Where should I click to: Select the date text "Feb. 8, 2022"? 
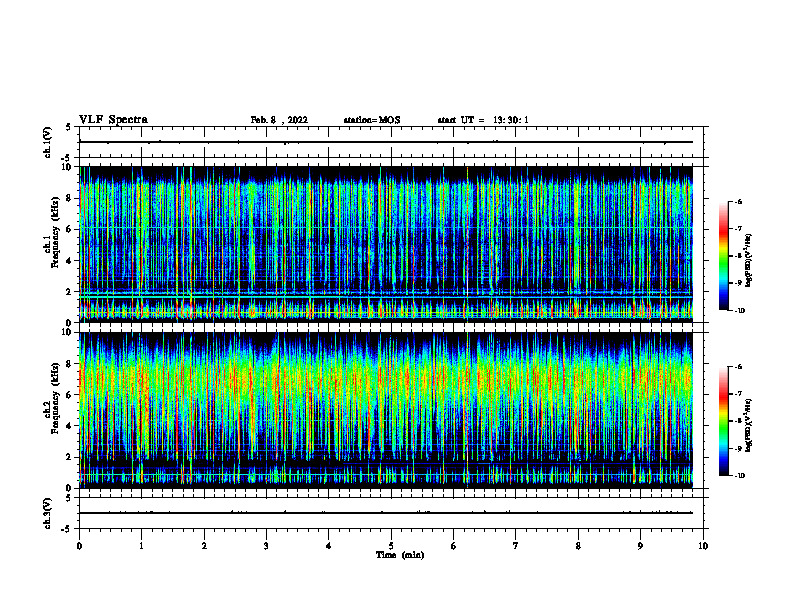[279, 120]
